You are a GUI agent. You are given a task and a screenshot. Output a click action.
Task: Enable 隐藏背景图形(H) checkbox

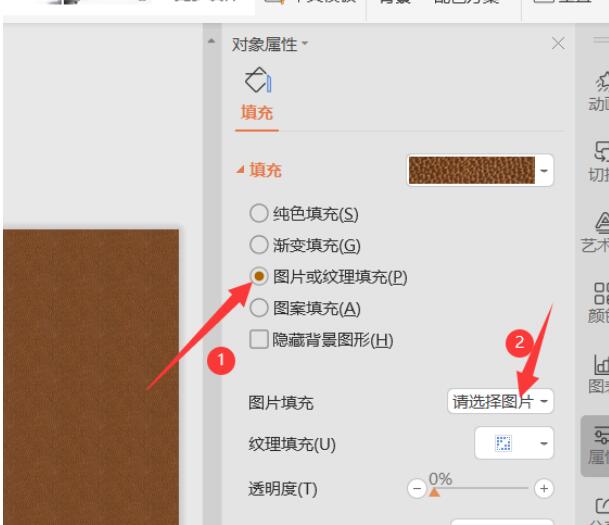tap(259, 340)
